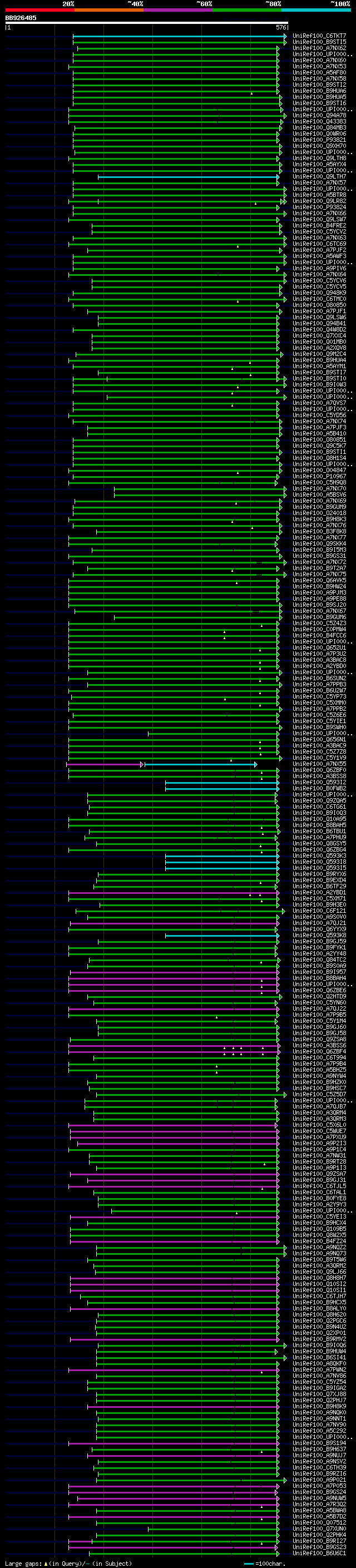The height and width of the screenshot is (1568, 356).
Task: Click the purple bar for UniRef100_B9H8K9
Action: click(x=183, y=1406)
